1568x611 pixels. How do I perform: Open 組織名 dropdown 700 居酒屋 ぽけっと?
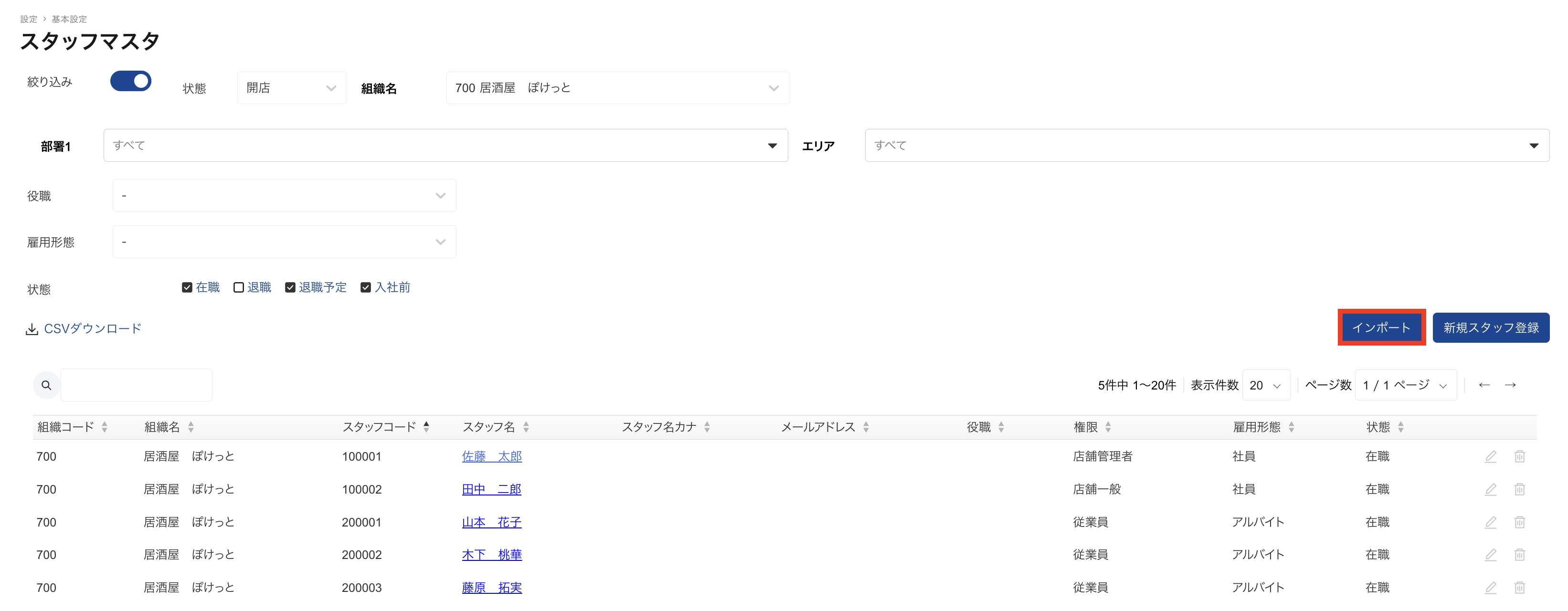click(x=618, y=88)
